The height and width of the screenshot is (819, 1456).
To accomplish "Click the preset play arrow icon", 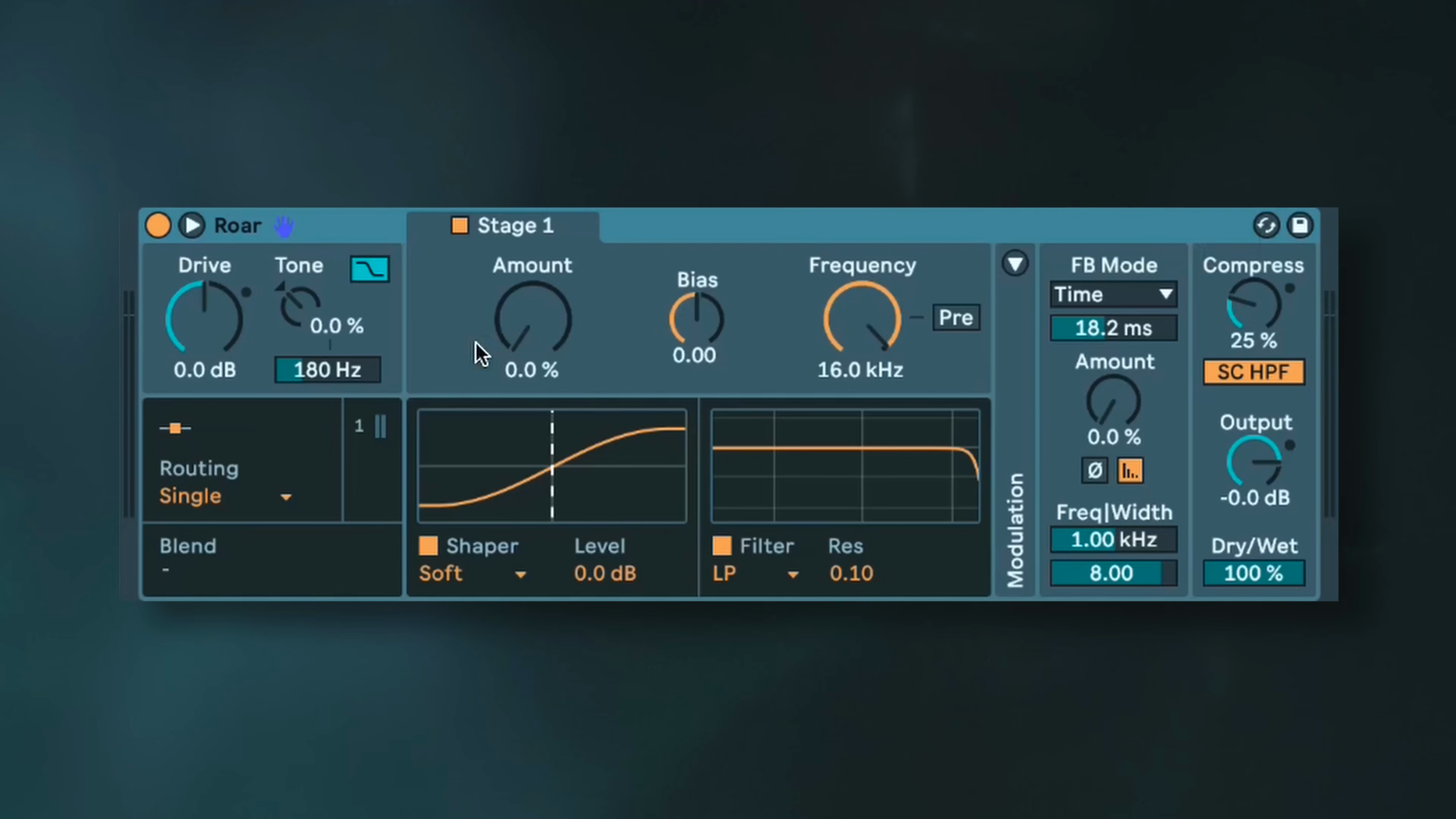I will pyautogui.click(x=191, y=226).
